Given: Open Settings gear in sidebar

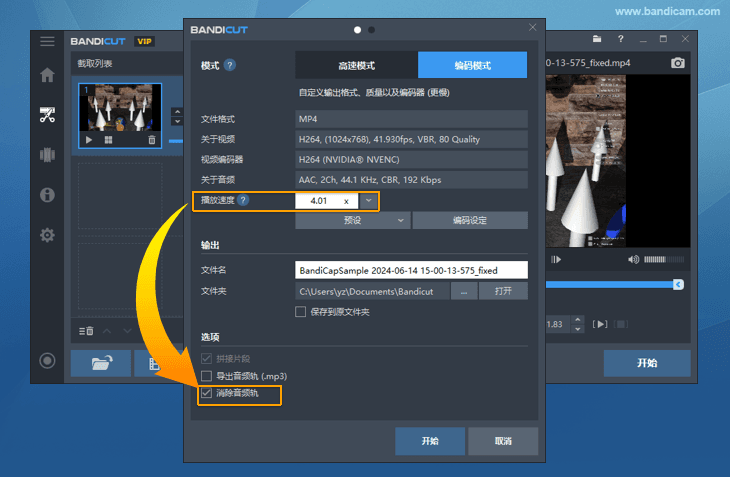Looking at the screenshot, I should 47,235.
